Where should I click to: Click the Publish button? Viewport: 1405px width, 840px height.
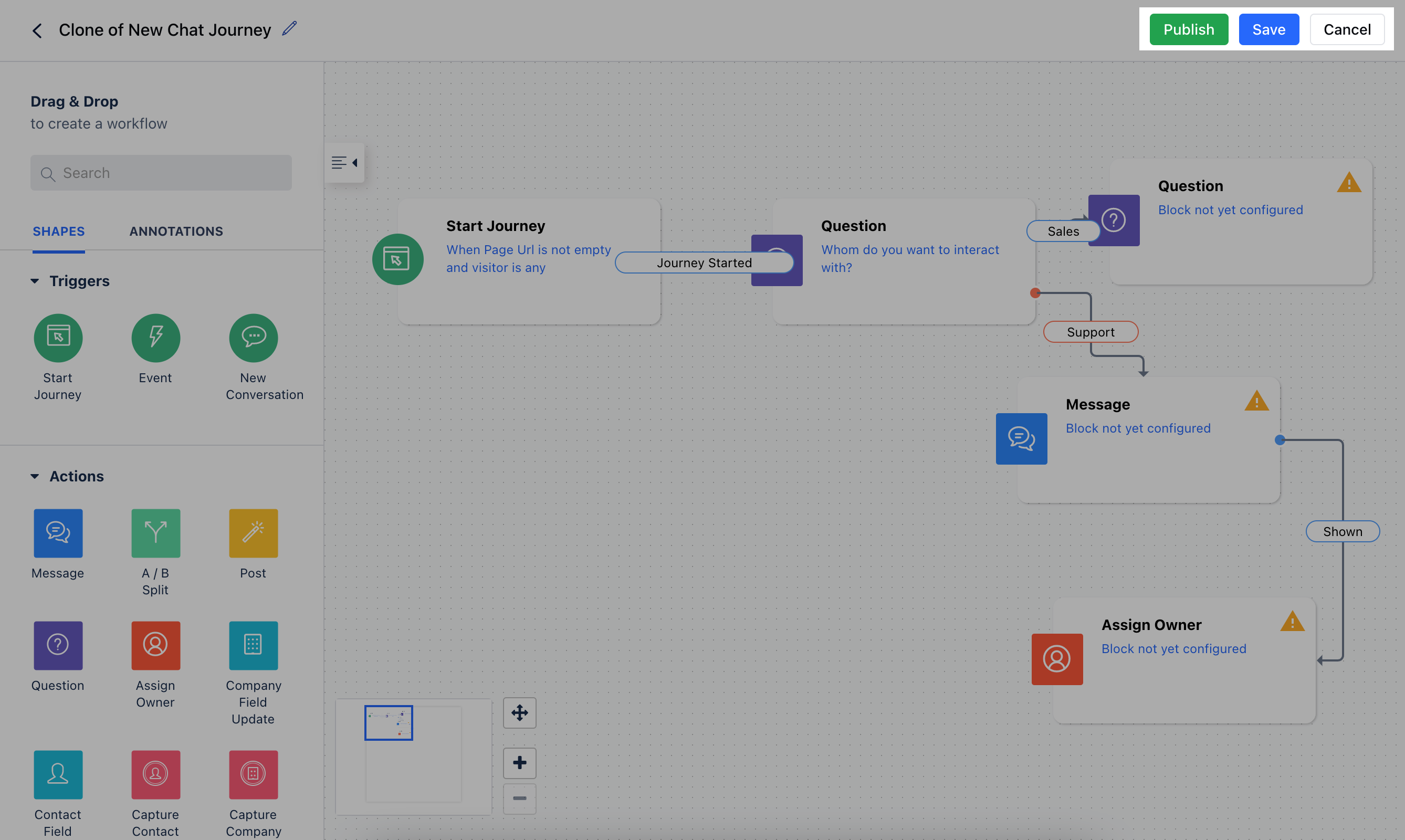pos(1188,29)
